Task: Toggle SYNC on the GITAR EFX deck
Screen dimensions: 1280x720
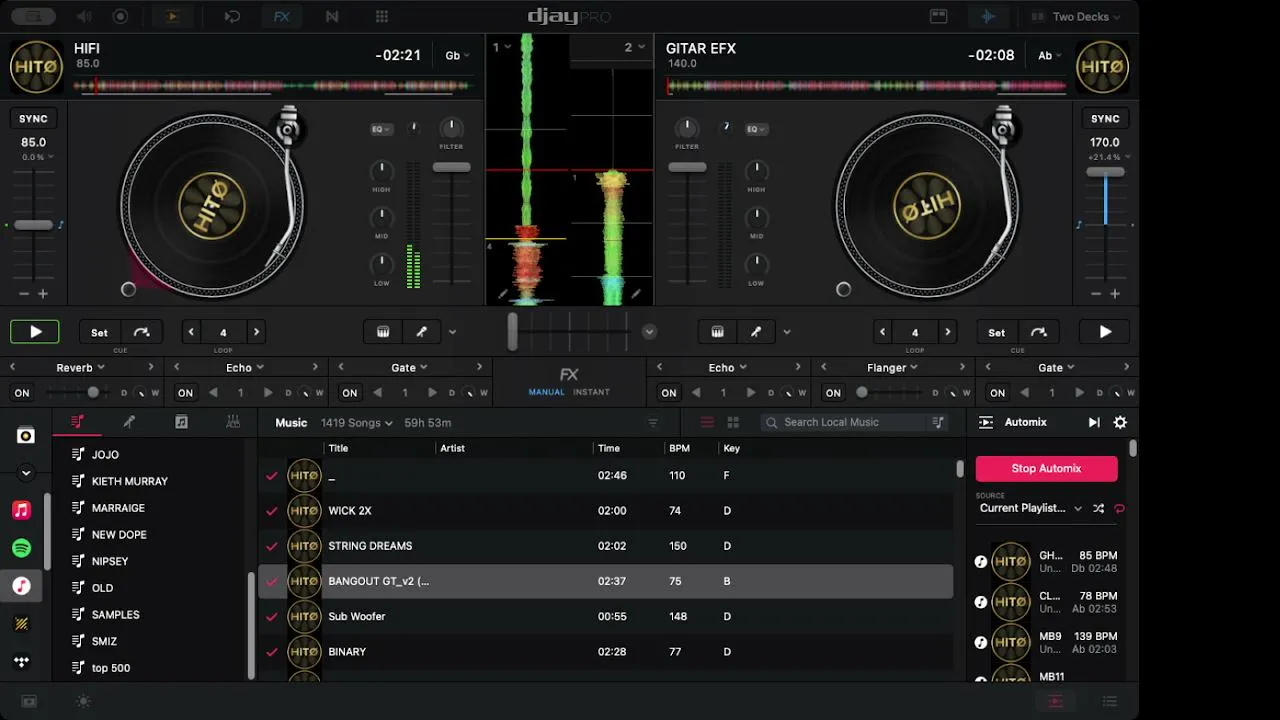Action: (x=1105, y=119)
